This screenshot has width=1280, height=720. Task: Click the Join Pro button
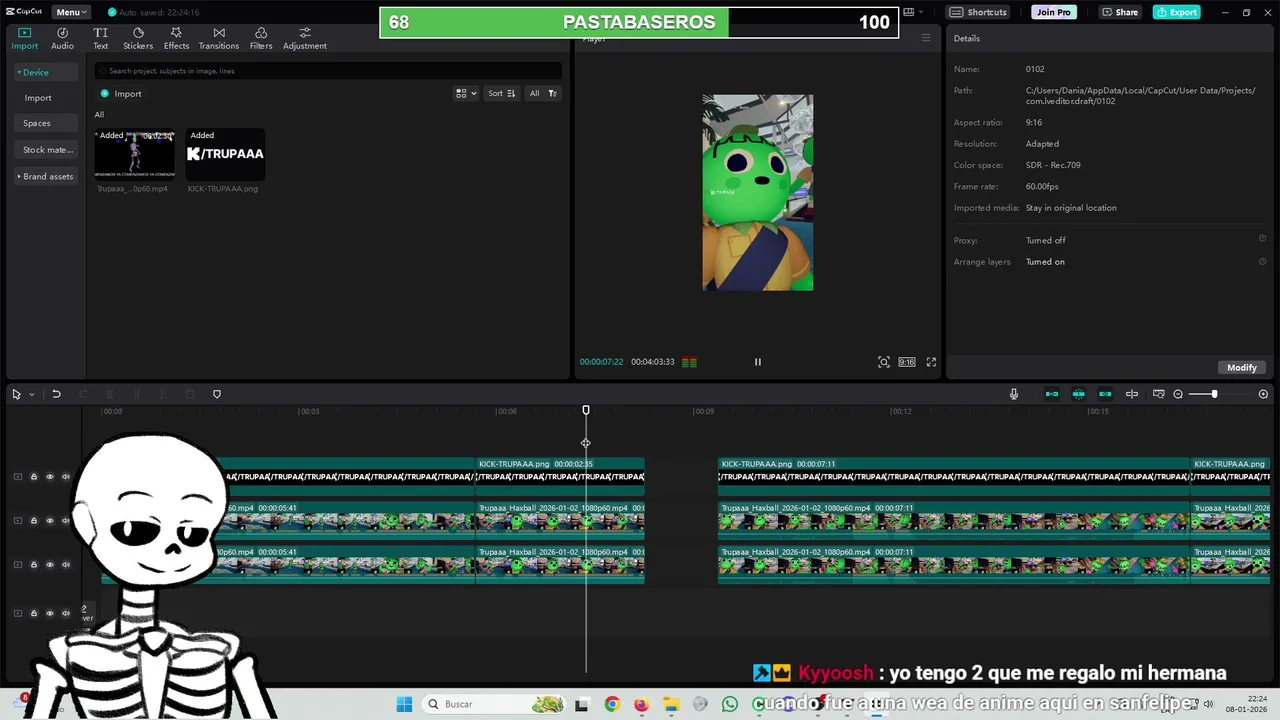[x=1054, y=12]
